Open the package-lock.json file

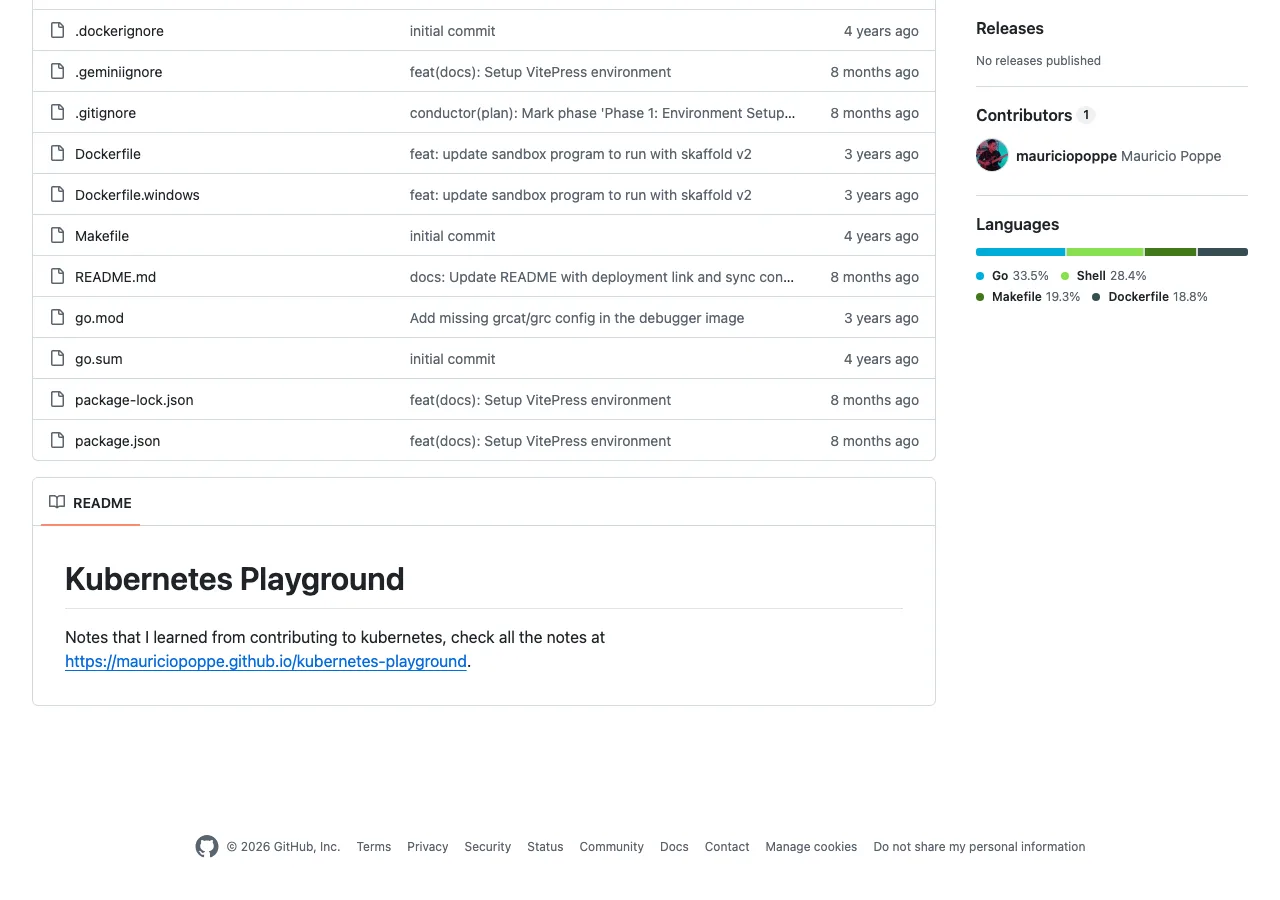point(134,400)
